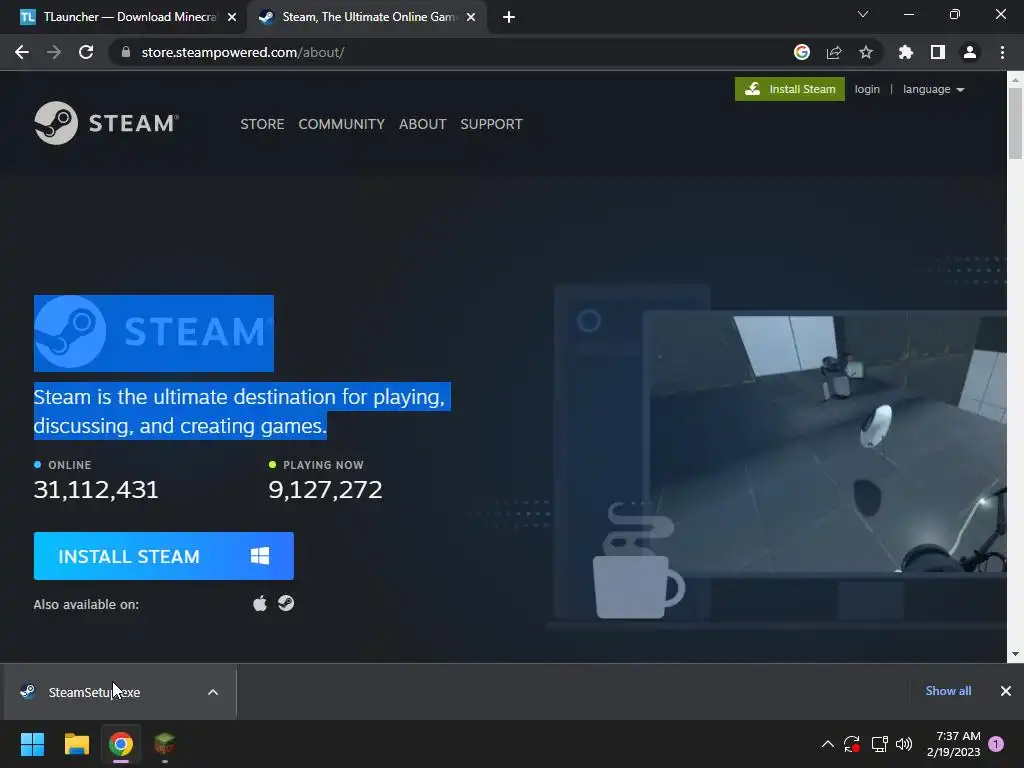Click the large blue STEAM banner logo
This screenshot has height=768, width=1024.
(x=153, y=333)
